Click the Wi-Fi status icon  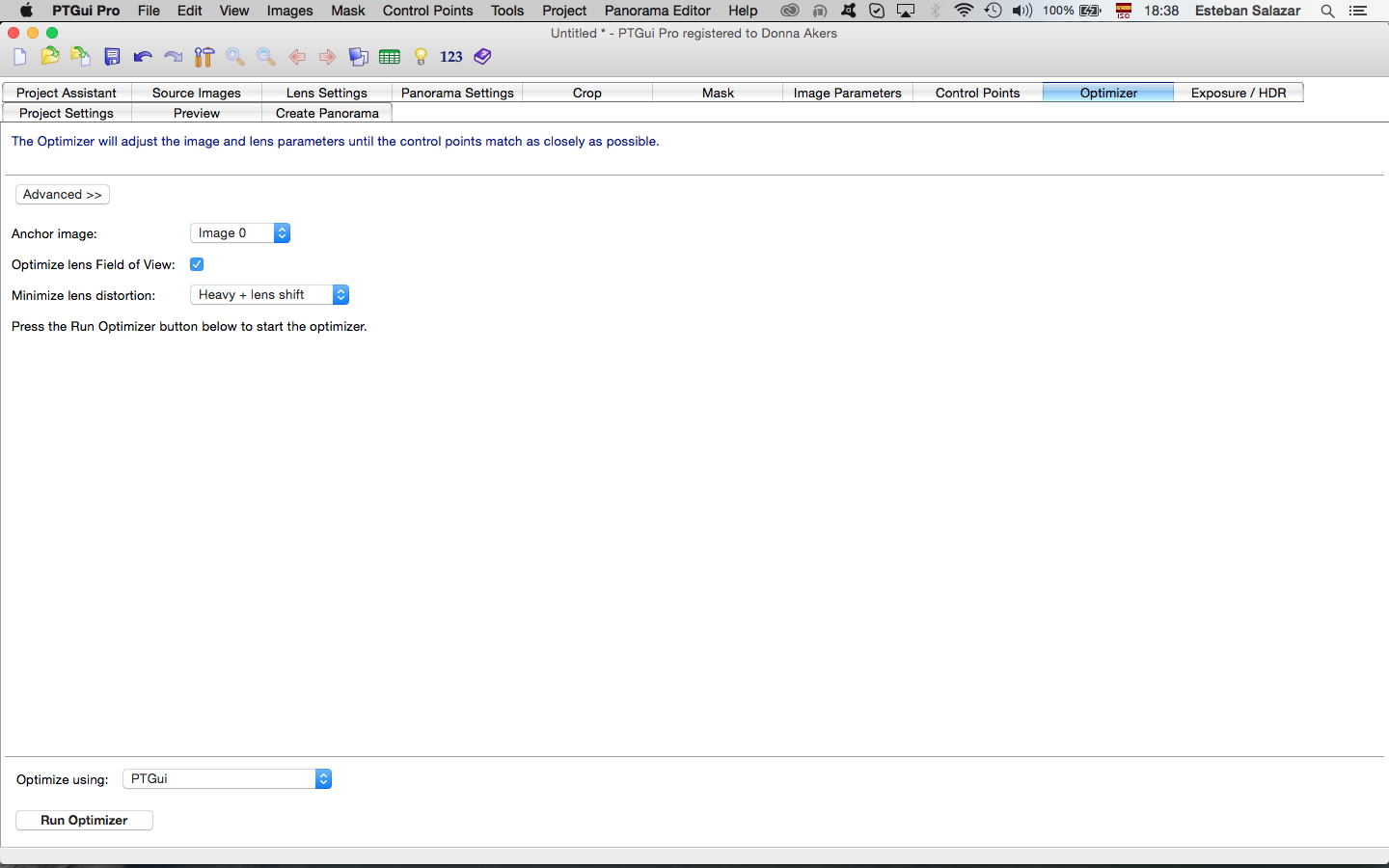(x=963, y=11)
